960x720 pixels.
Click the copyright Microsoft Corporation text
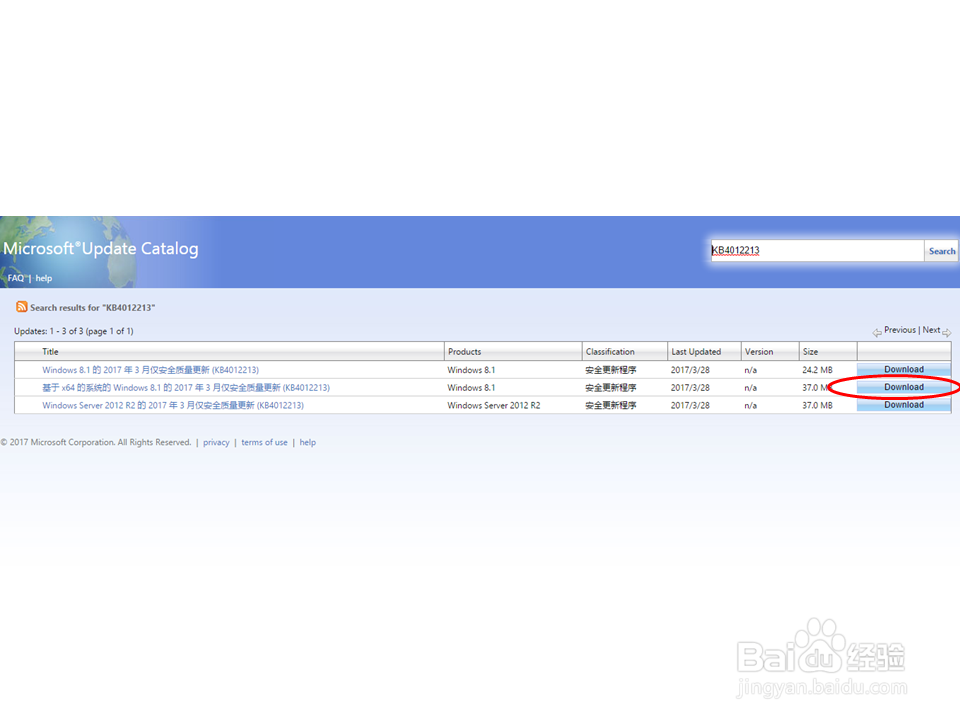tap(96, 442)
